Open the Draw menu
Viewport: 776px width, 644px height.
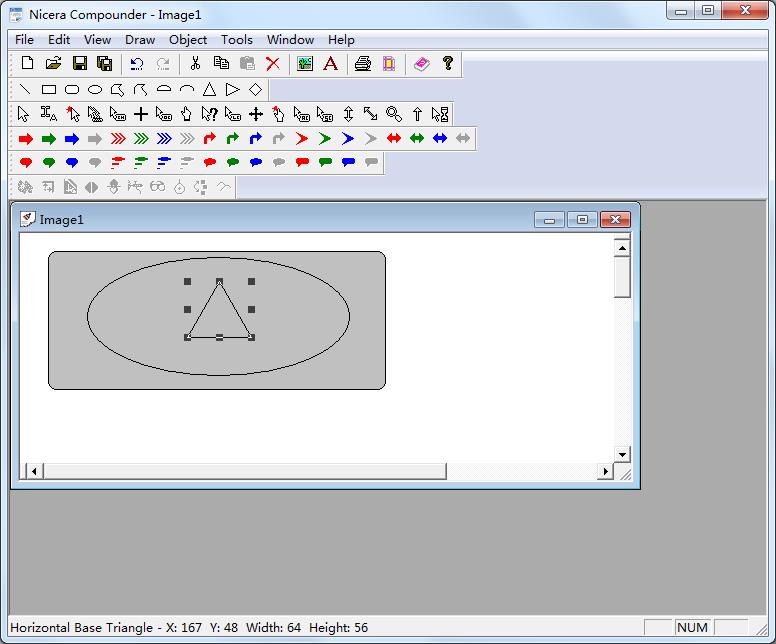click(140, 40)
